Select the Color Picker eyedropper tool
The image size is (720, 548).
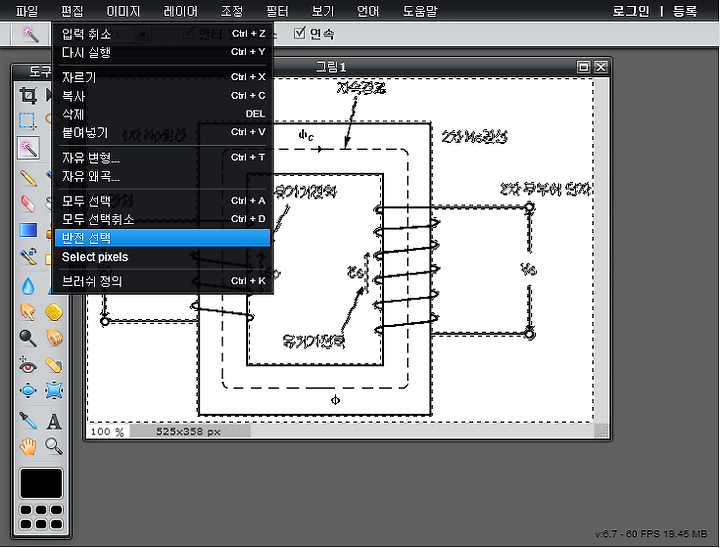point(28,421)
